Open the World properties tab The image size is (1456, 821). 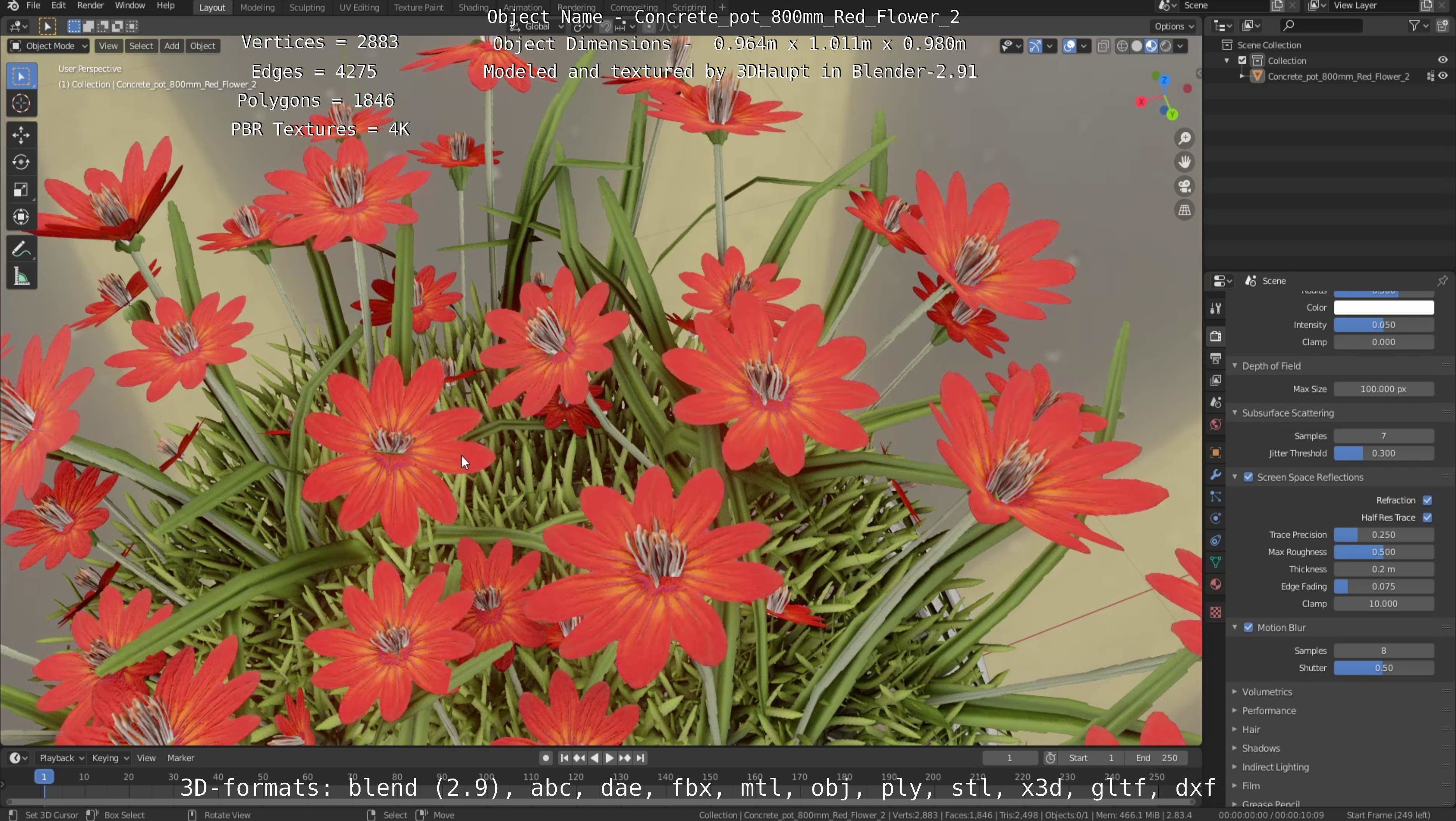click(x=1216, y=424)
